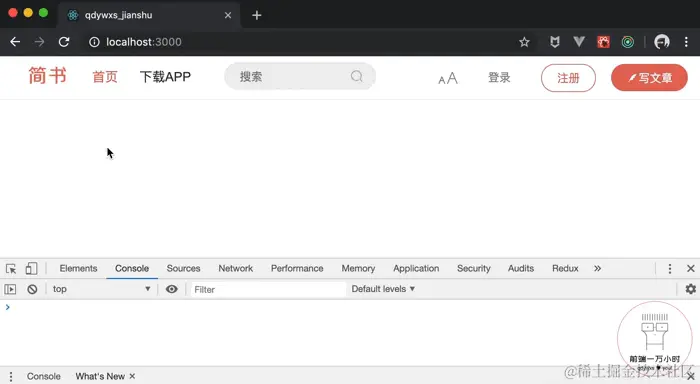View site information icon next to localhost
Screen dimensions: 700x384
click(94, 42)
